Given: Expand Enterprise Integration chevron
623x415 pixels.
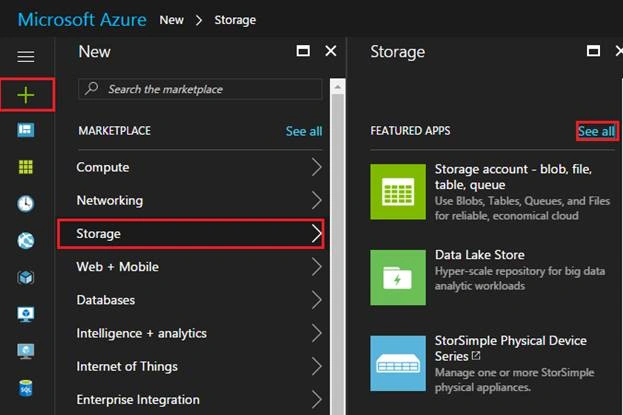Looking at the screenshot, I should pyautogui.click(x=317, y=399).
